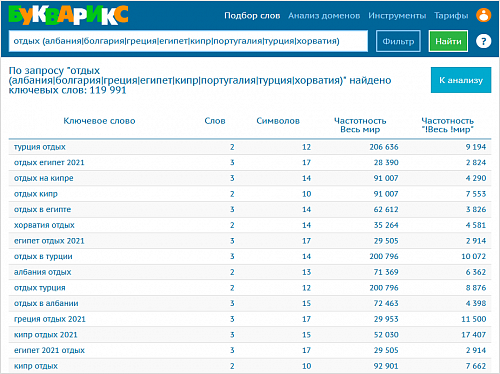Sort by Слов column header
The image size is (500, 374).
pyautogui.click(x=215, y=121)
